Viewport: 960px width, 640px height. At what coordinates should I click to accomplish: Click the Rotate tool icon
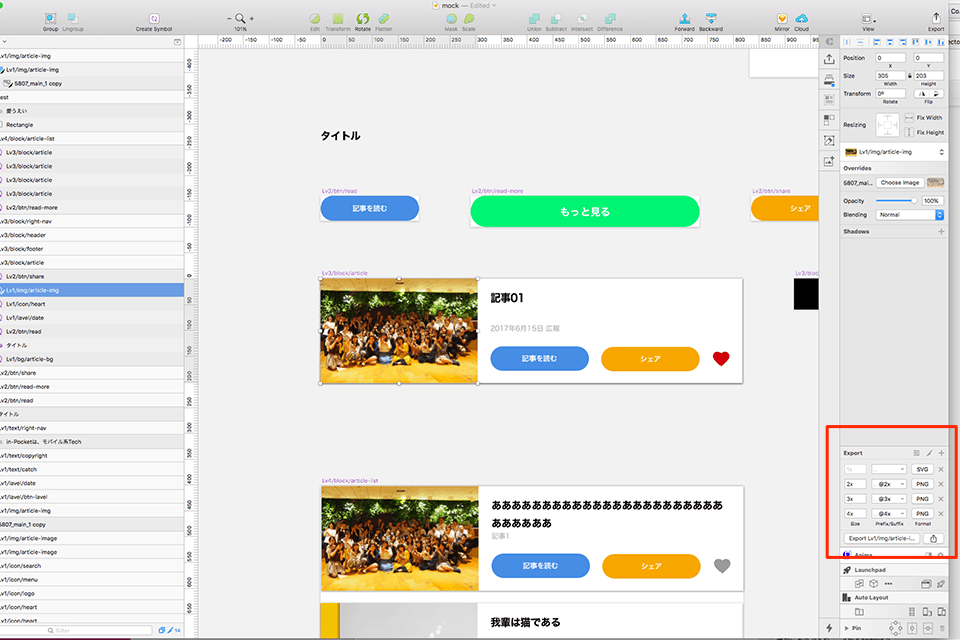coord(362,18)
